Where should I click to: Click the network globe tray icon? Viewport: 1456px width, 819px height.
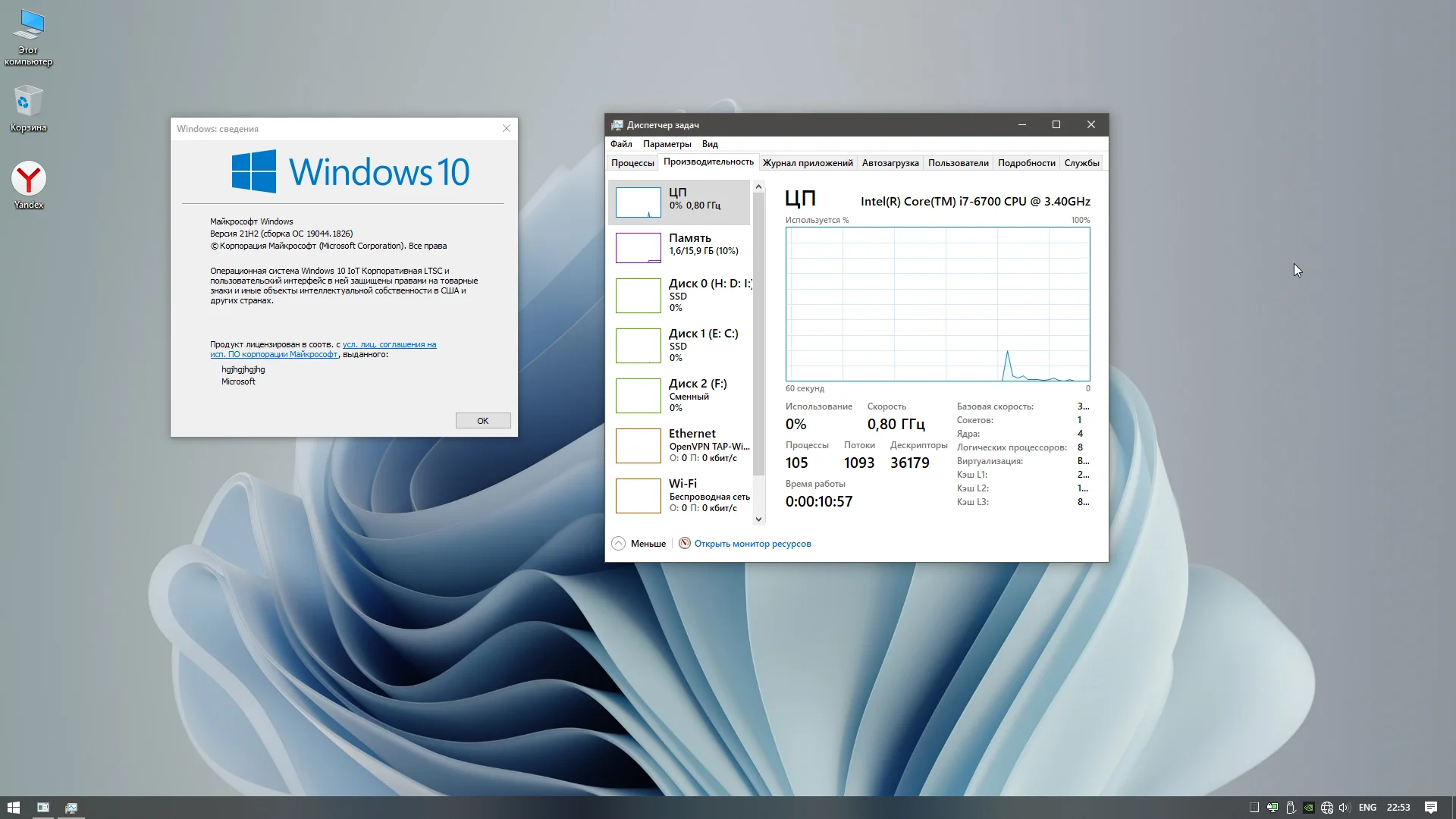[1327, 808]
